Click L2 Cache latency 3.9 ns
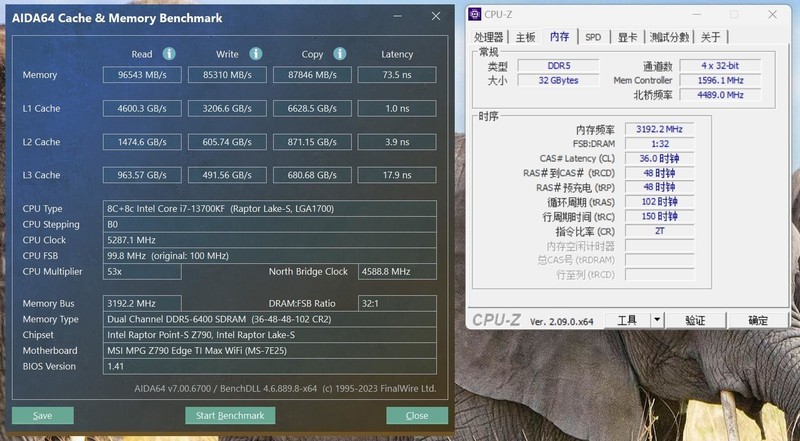The width and height of the screenshot is (800, 441). coord(397,142)
